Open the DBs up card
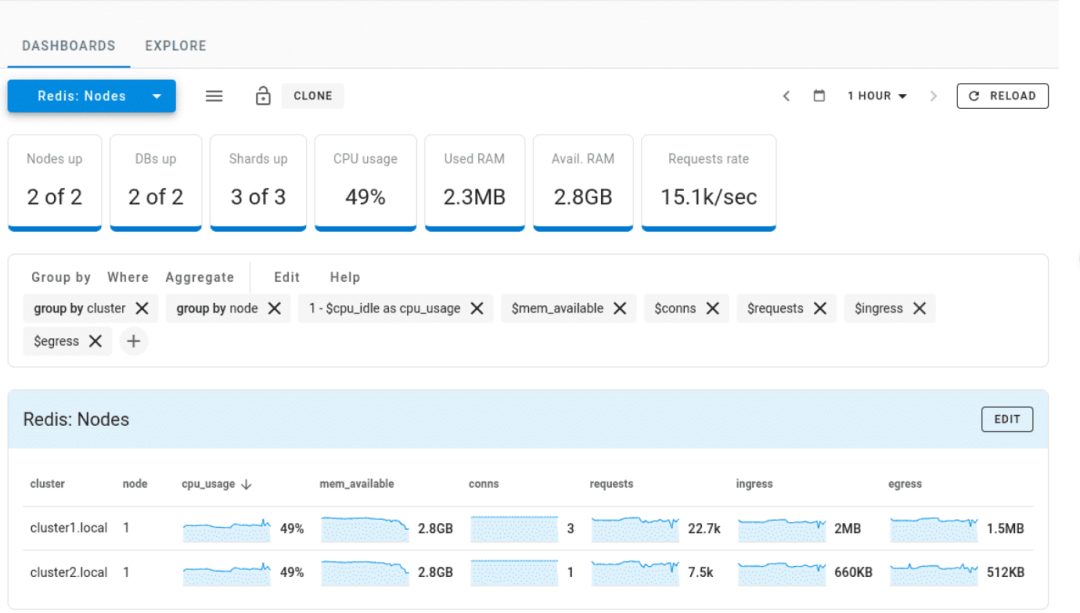 coord(156,183)
